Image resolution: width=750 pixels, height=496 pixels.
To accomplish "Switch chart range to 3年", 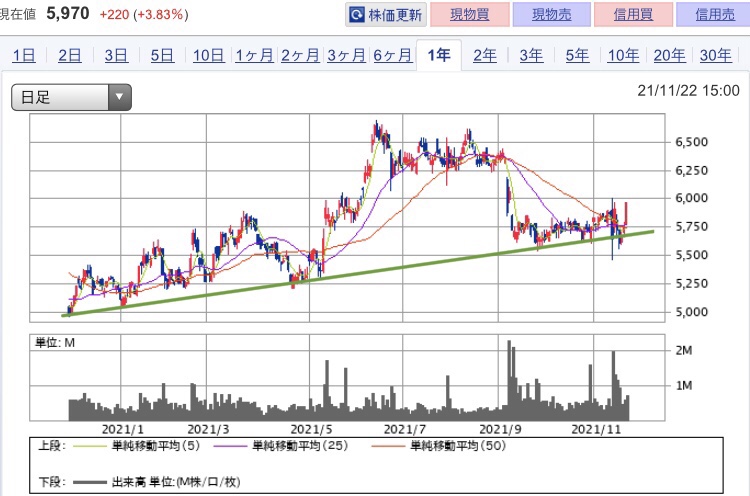I will (531, 56).
